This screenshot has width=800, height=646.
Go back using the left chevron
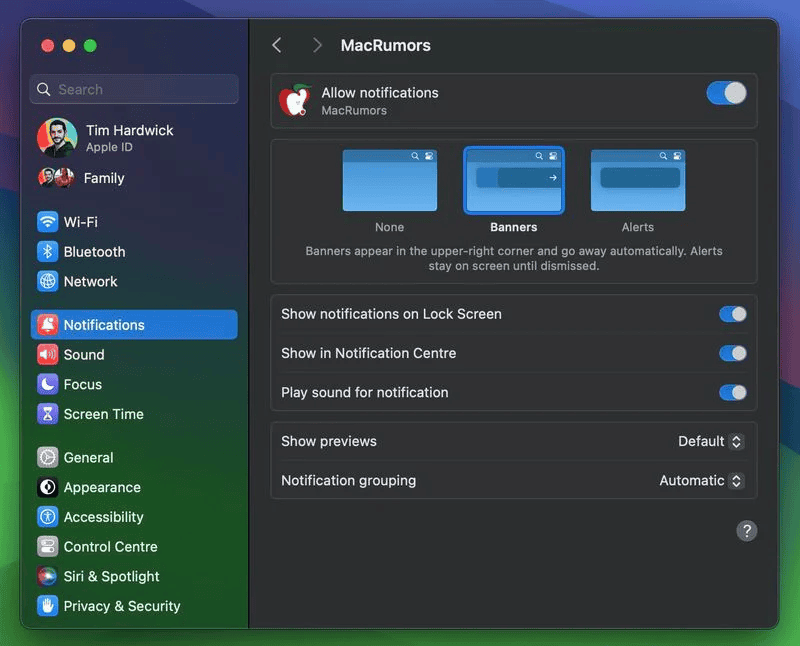point(277,45)
